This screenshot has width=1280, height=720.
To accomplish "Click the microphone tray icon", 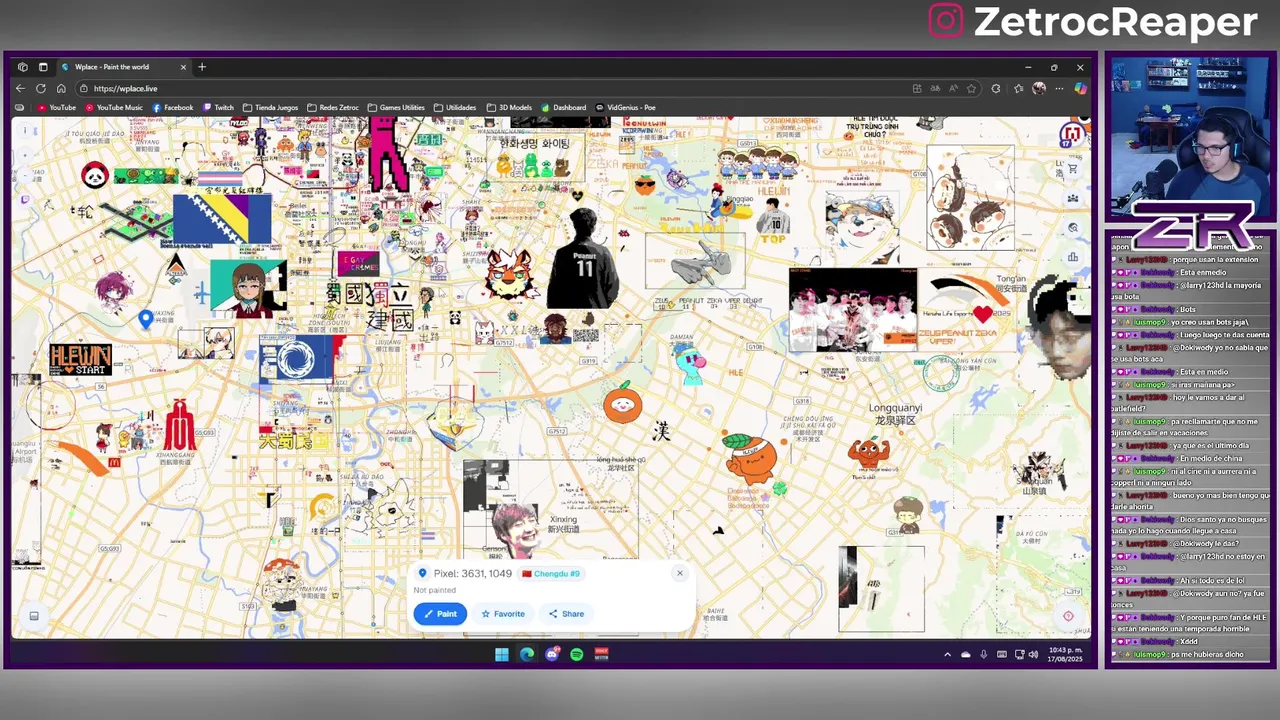I will click(983, 654).
